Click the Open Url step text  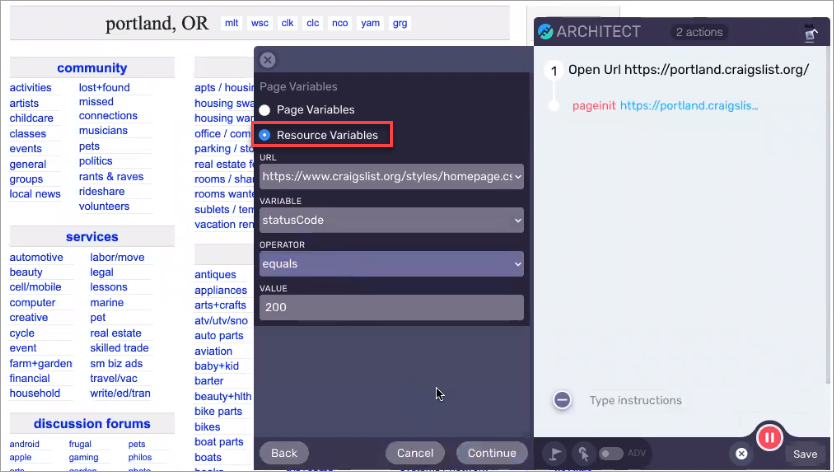click(688, 70)
